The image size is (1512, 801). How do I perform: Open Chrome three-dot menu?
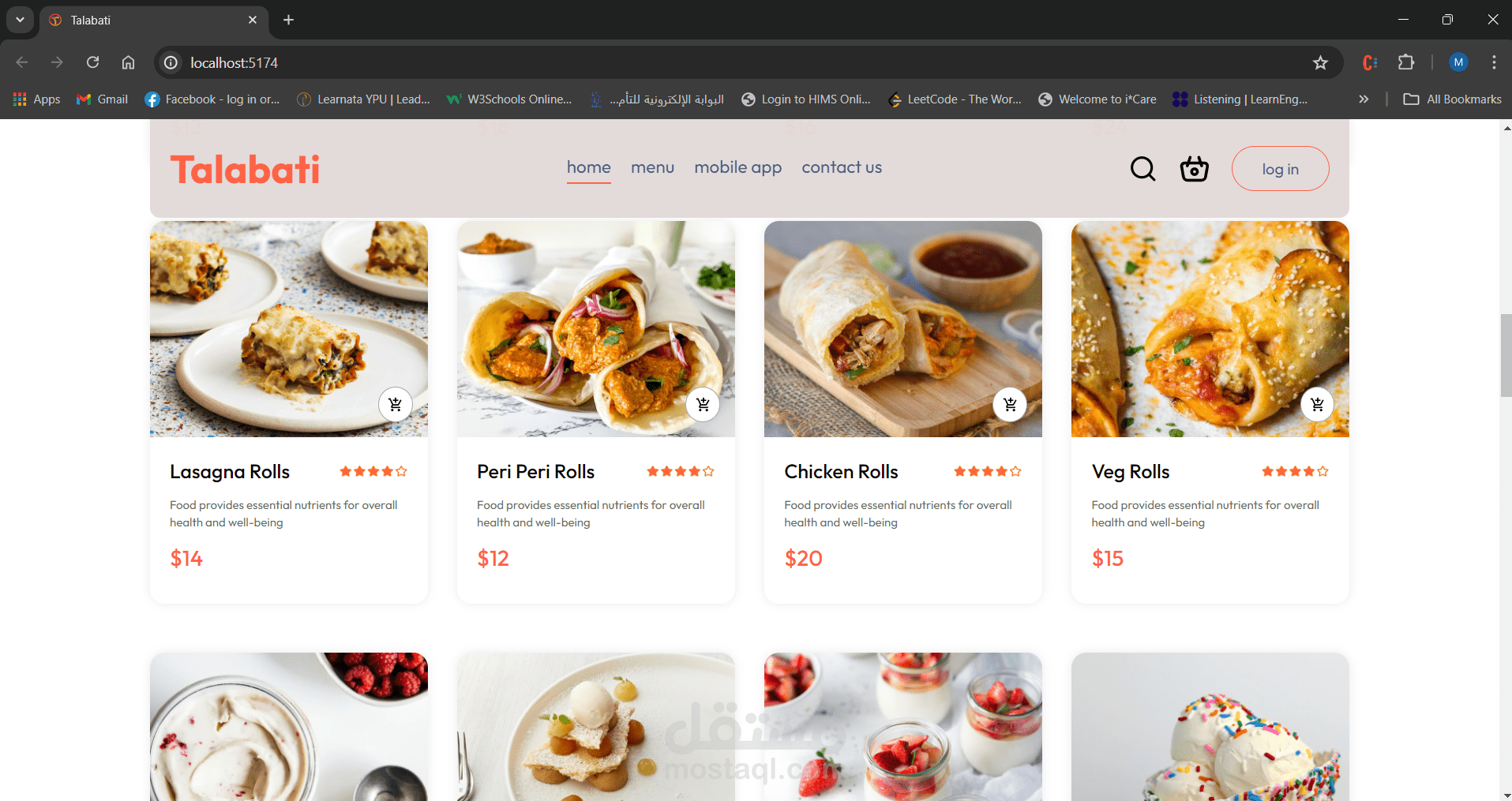(1494, 62)
